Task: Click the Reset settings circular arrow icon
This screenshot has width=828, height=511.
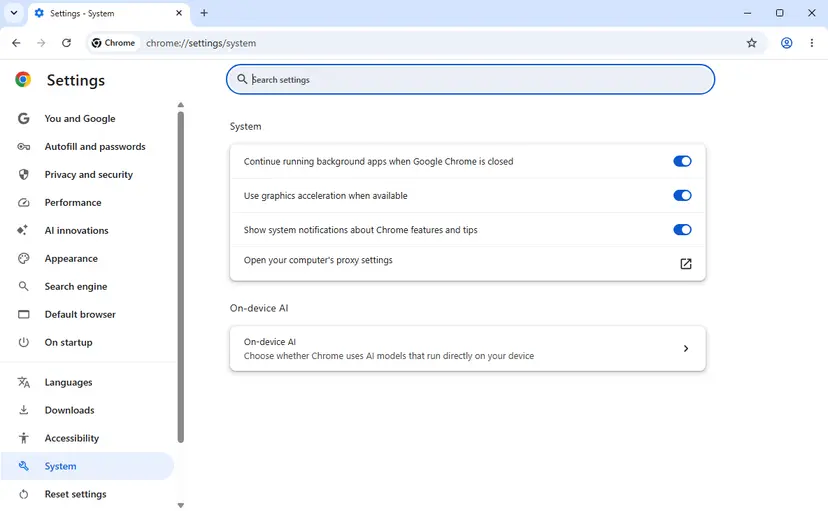Action: pos(23,495)
